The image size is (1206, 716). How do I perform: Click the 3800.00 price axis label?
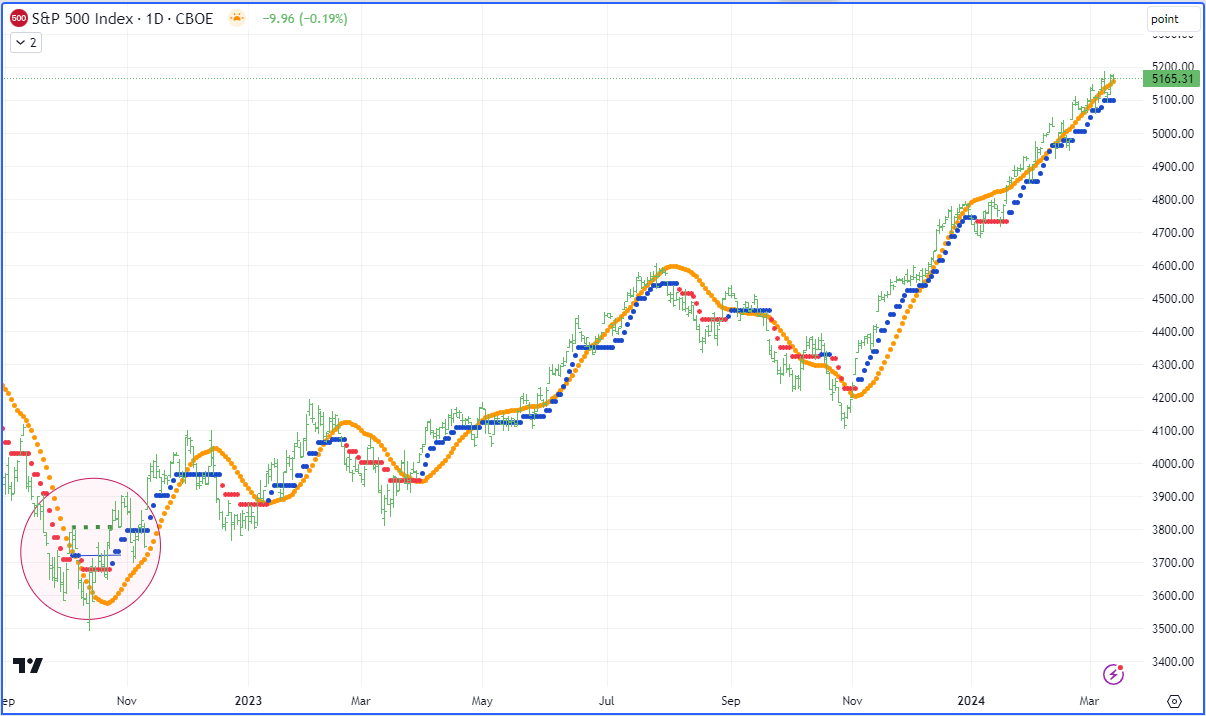[1173, 529]
